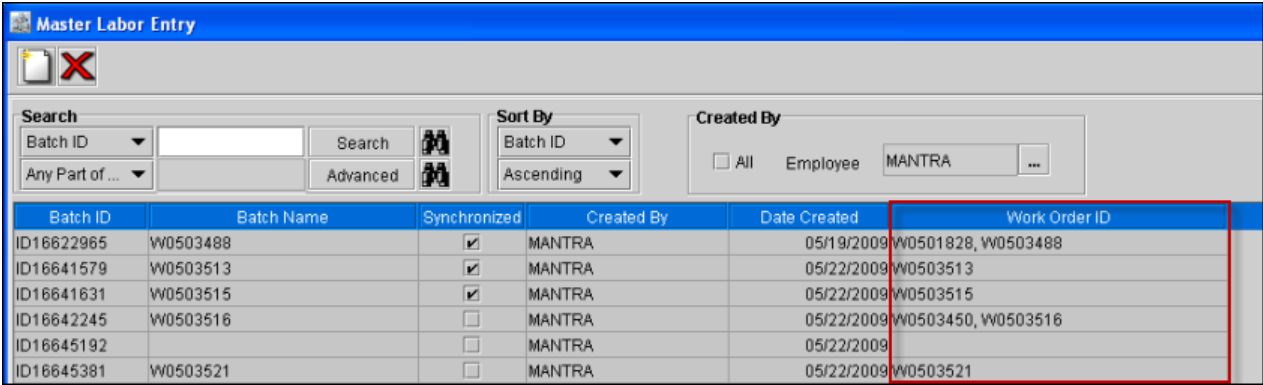
Task: Click the Master Labor Entry window icon
Action: coord(20,23)
